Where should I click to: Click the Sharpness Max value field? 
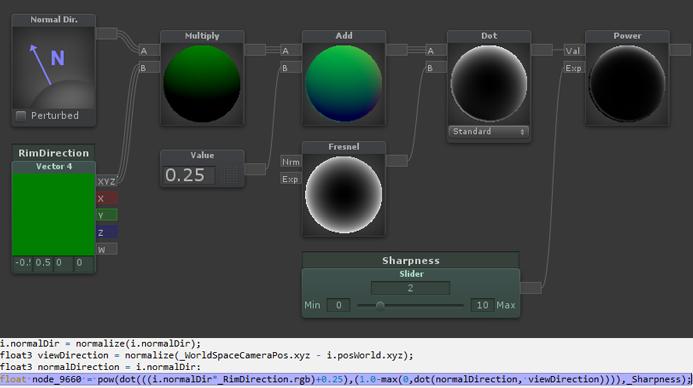pyautogui.click(x=482, y=305)
